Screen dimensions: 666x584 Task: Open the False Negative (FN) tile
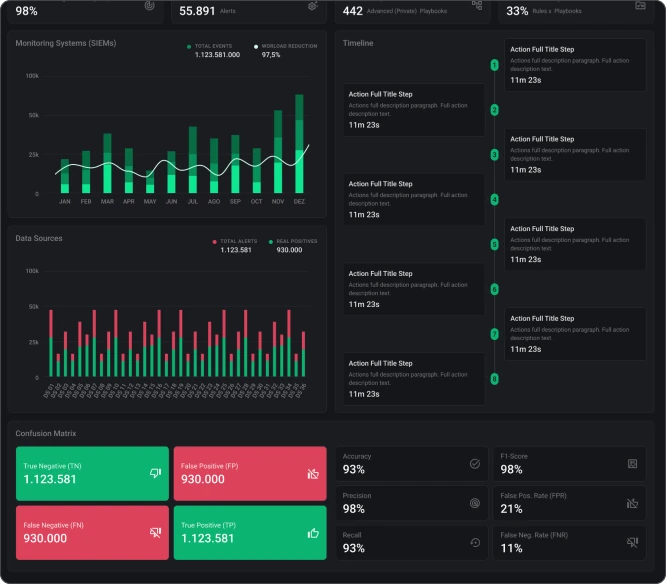coord(92,533)
